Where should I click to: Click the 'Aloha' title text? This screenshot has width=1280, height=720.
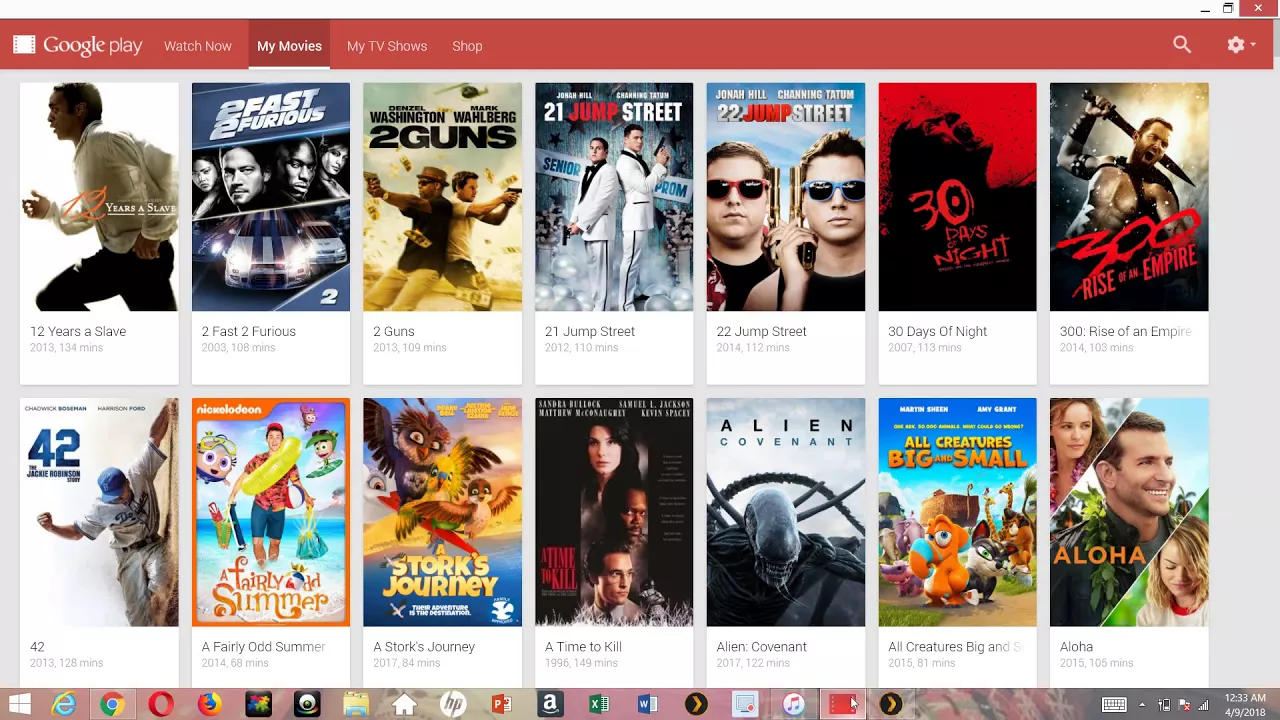coord(1076,647)
